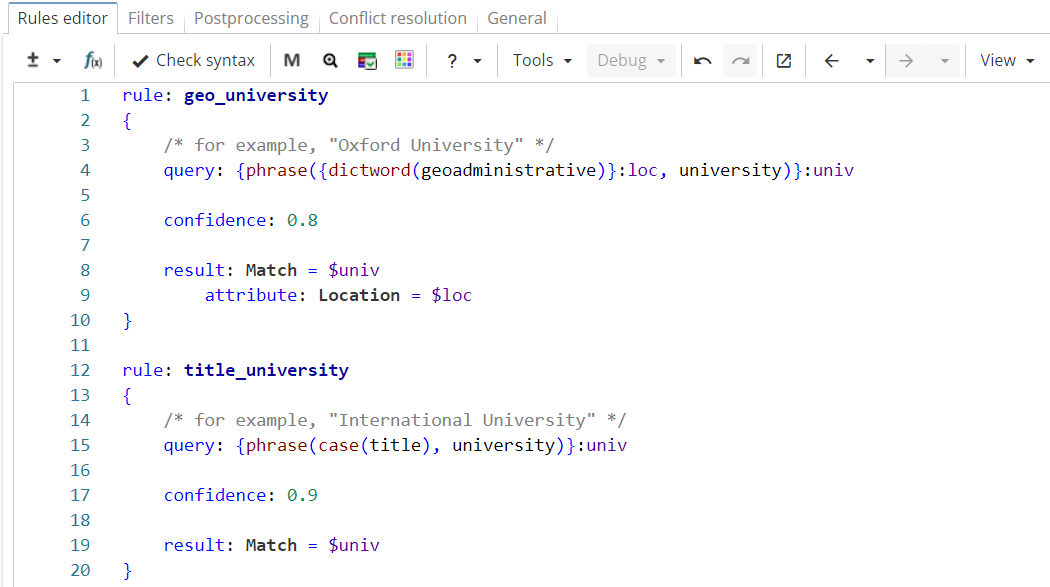Click the M macro icon
1050x587 pixels.
[x=291, y=60]
